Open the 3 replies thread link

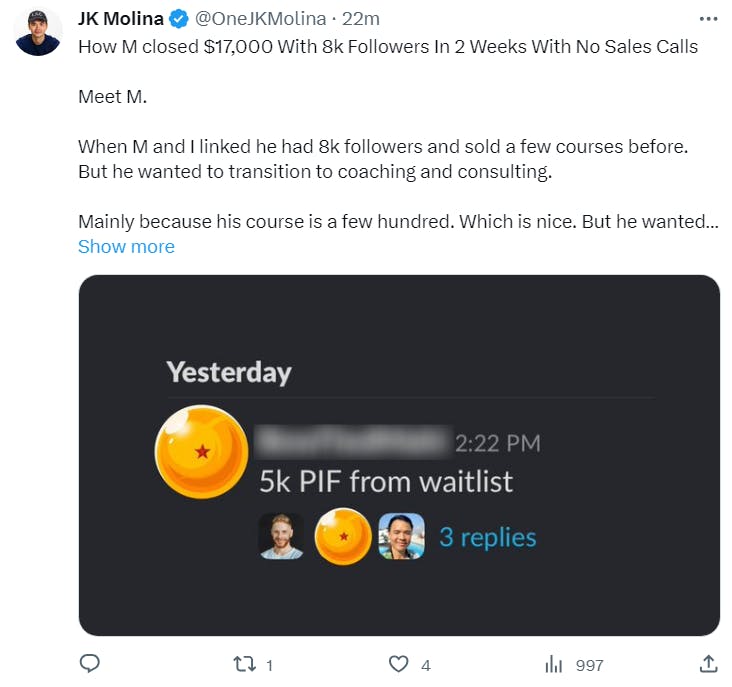(487, 537)
